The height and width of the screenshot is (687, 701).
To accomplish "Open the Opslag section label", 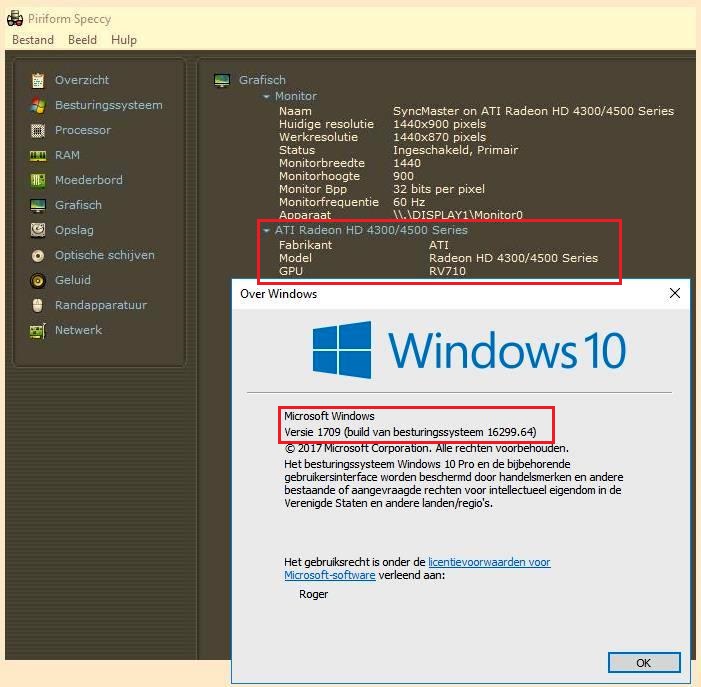I will tap(74, 230).
